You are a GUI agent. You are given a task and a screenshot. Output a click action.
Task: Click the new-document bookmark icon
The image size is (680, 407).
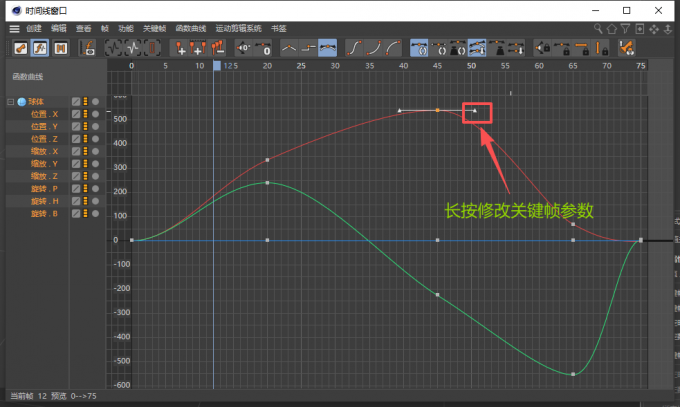[639, 29]
